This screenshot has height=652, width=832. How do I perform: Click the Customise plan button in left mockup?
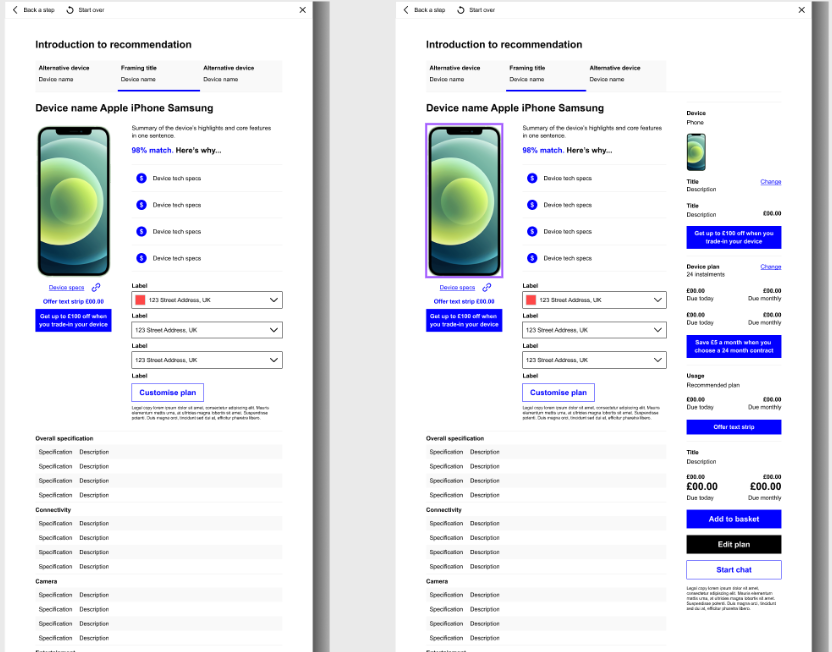[x=167, y=393]
